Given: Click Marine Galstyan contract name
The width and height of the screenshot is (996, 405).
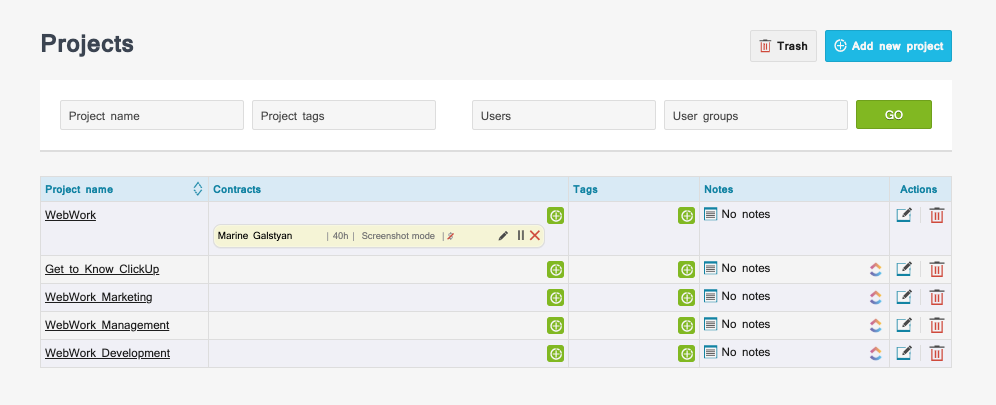Looking at the screenshot, I should pos(255,236).
